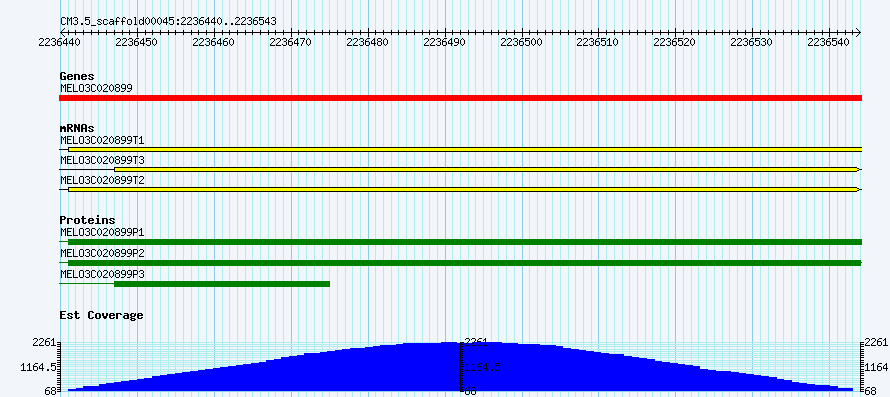Click ruler position 2236450
The height and width of the screenshot is (397, 890).
[x=136, y=42]
